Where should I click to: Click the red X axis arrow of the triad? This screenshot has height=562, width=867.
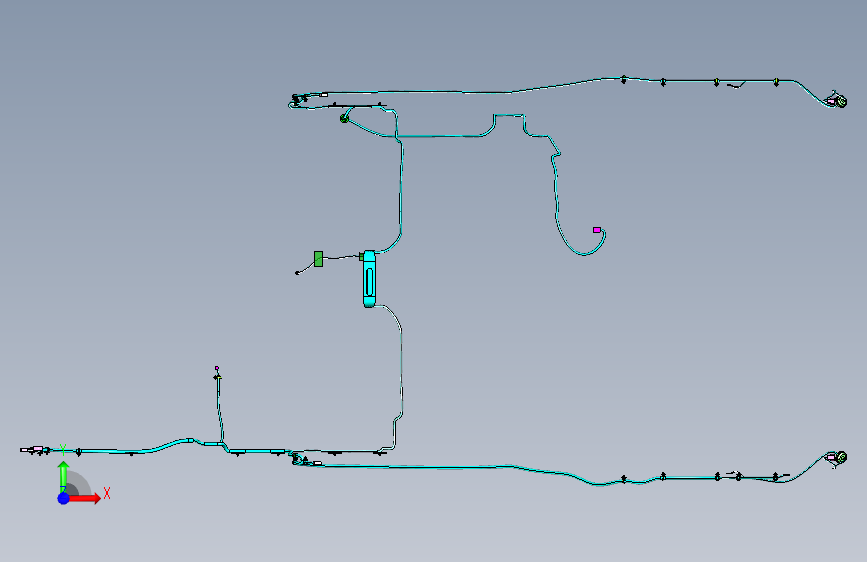(x=84, y=498)
